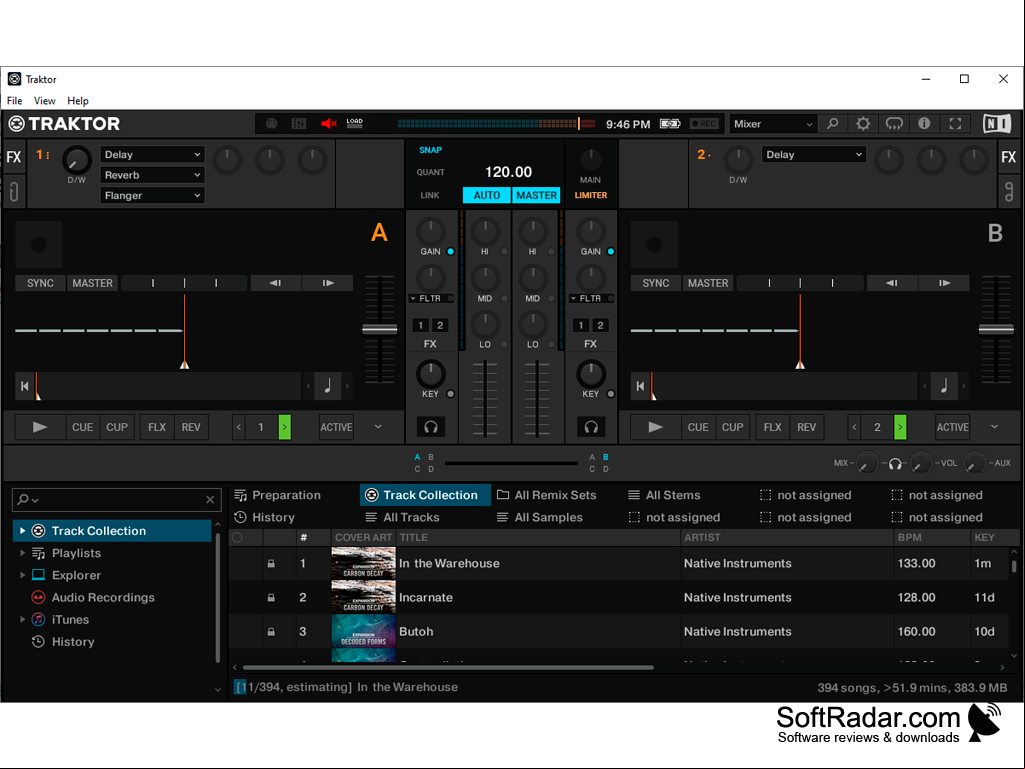
Task: Open the search magnifier icon in header
Action: 832,124
